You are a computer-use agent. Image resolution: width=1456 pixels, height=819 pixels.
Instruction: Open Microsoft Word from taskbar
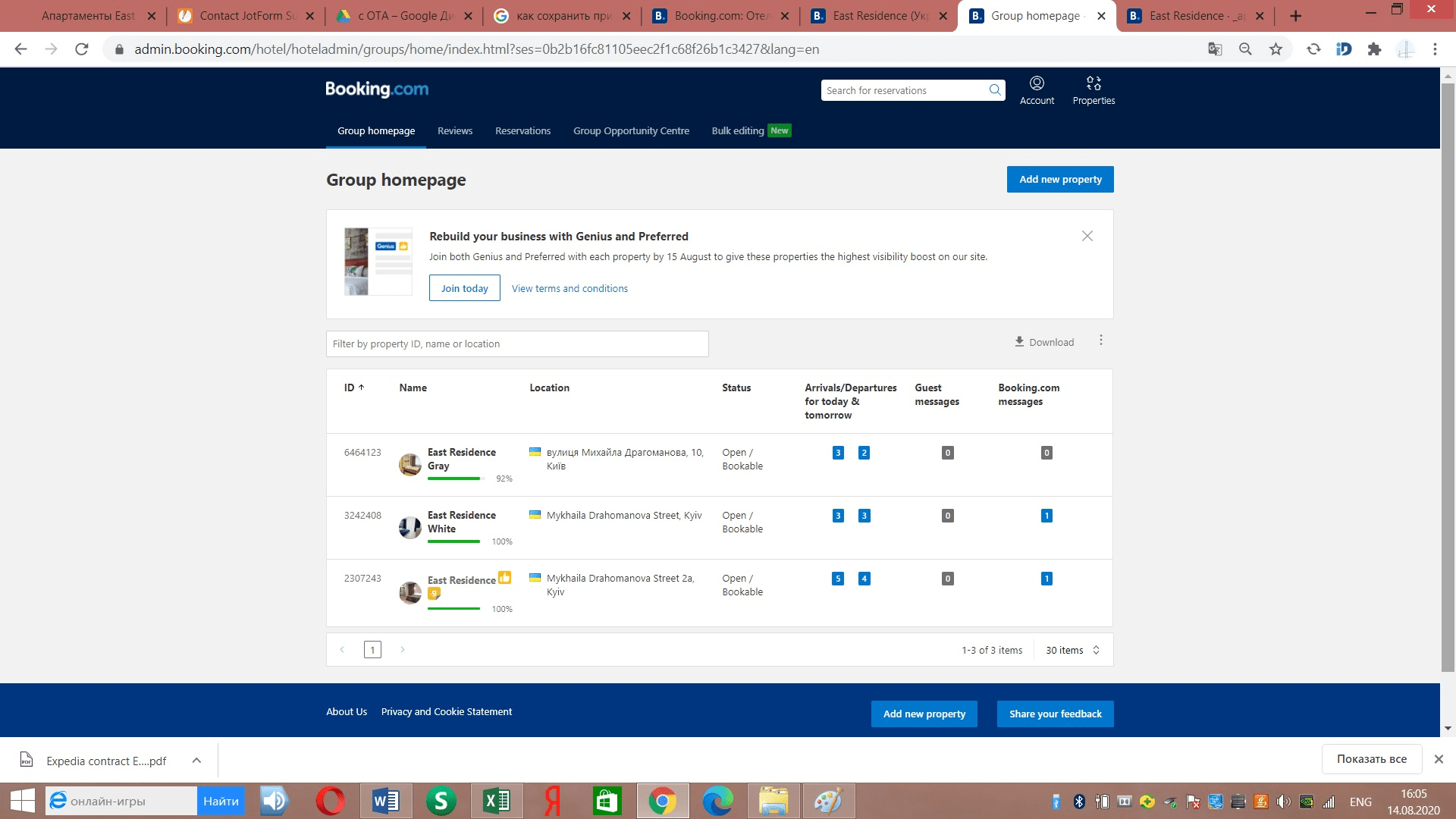click(386, 801)
